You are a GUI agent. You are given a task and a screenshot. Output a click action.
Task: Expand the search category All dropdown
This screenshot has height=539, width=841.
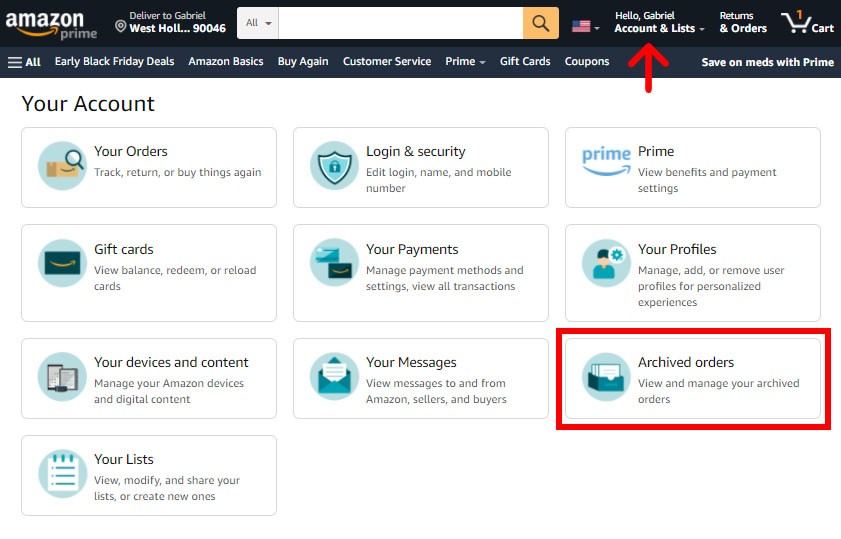click(258, 23)
